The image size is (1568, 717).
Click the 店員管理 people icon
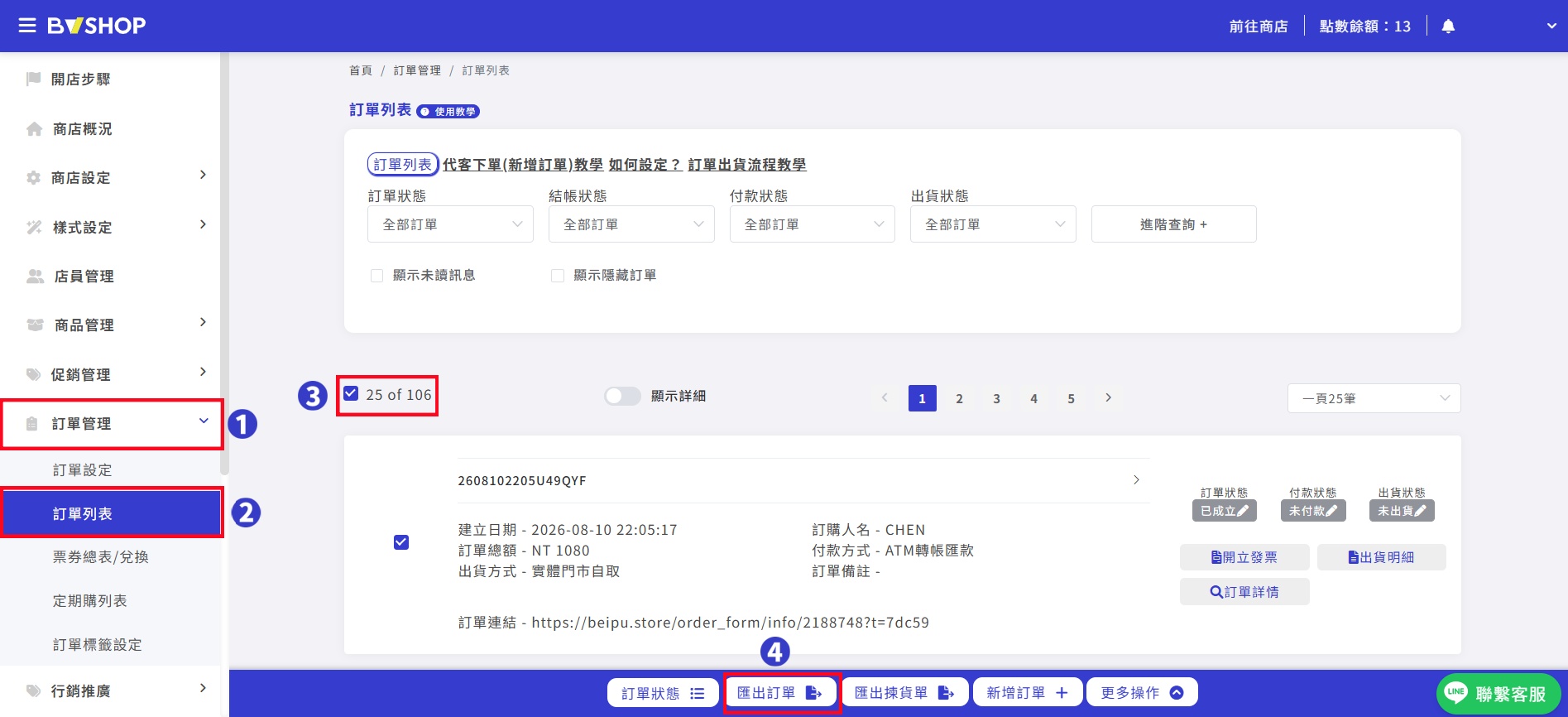tap(35, 277)
